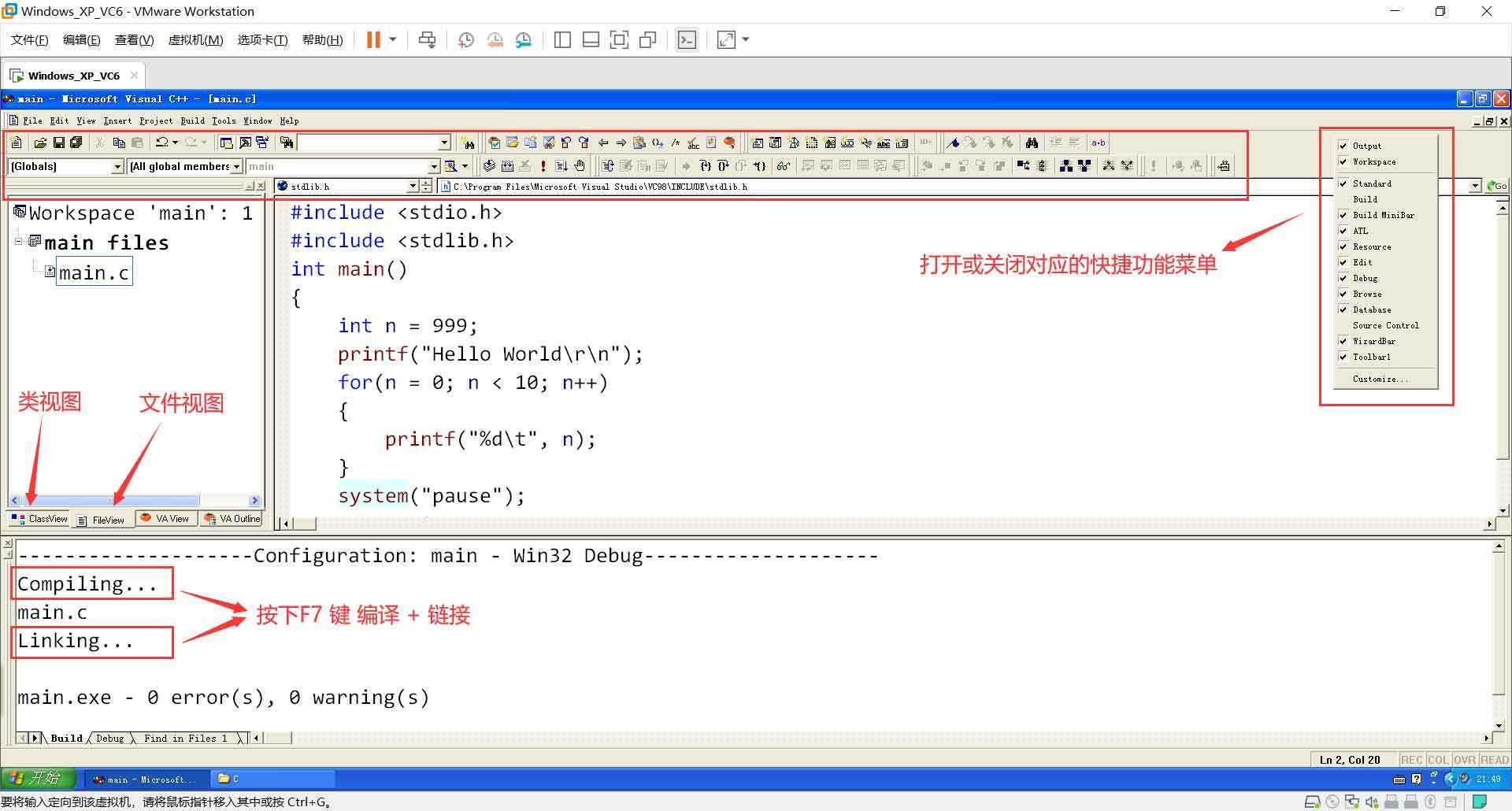Click the VMware take snapshot clock icon

pyautogui.click(x=466, y=39)
